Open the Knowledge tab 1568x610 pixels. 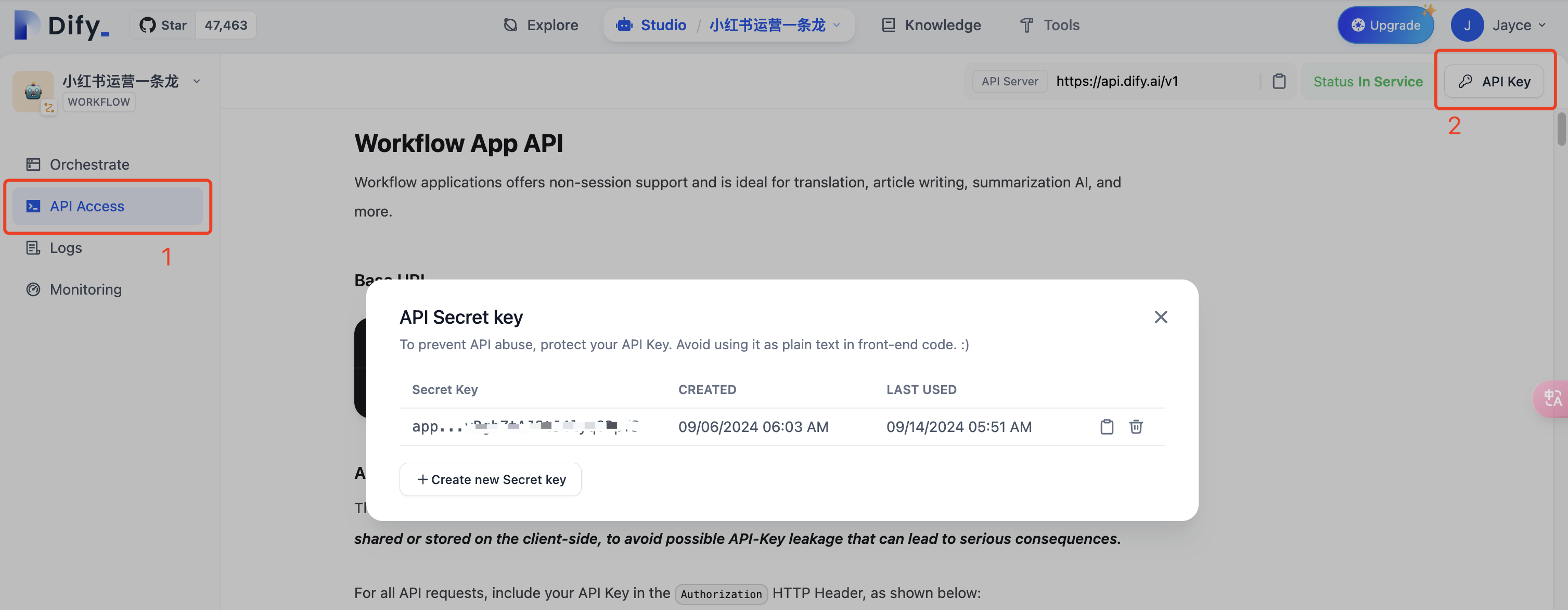click(x=931, y=25)
